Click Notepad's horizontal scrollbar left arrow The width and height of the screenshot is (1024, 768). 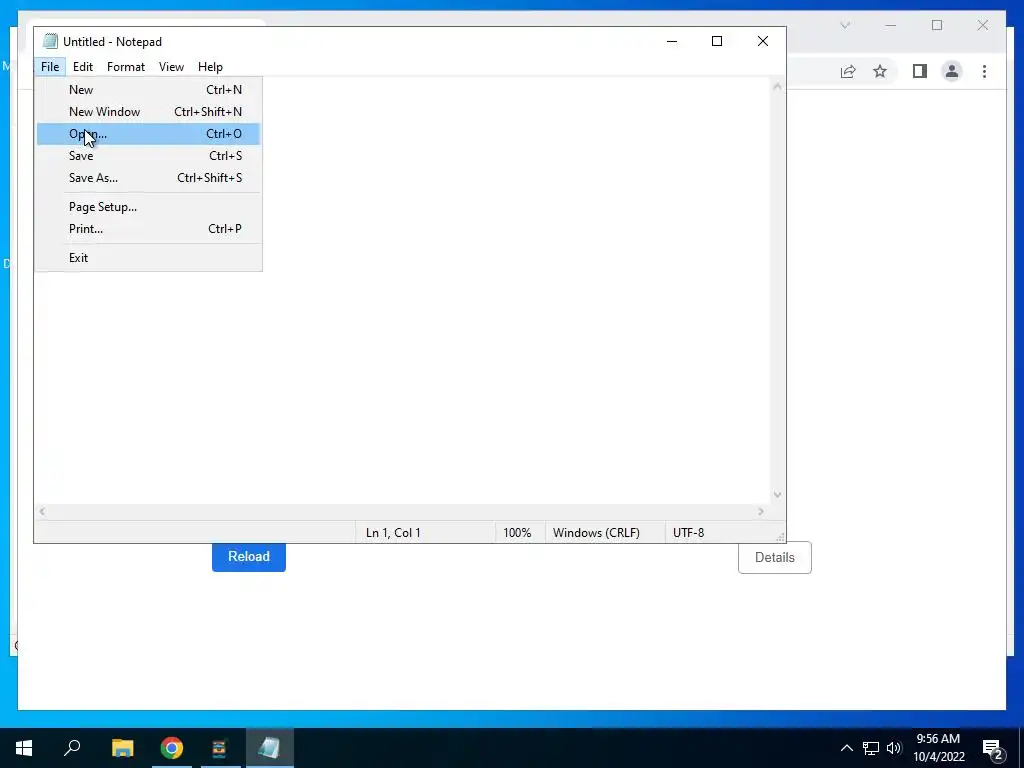pos(42,511)
